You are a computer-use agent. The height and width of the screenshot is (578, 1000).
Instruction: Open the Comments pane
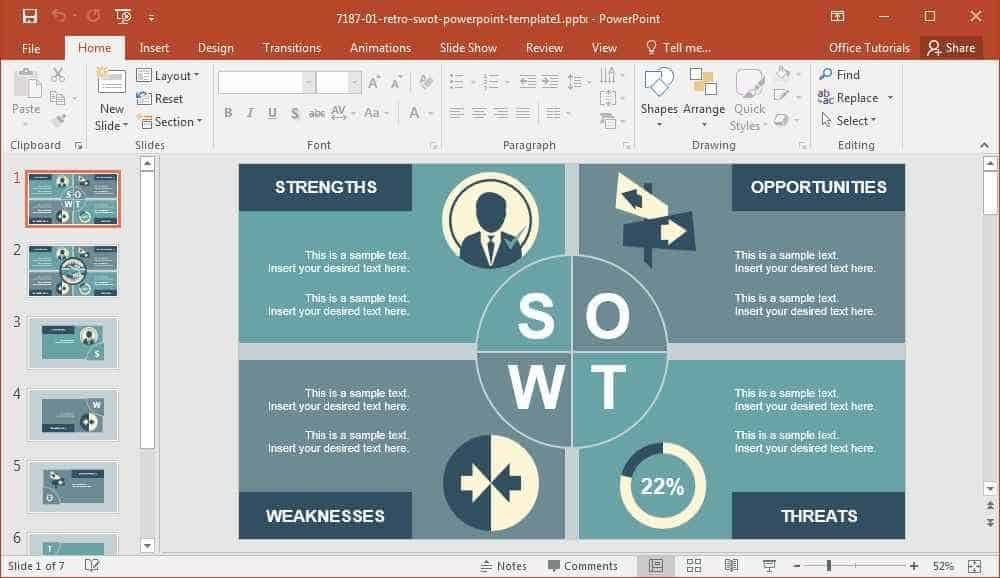pos(583,566)
